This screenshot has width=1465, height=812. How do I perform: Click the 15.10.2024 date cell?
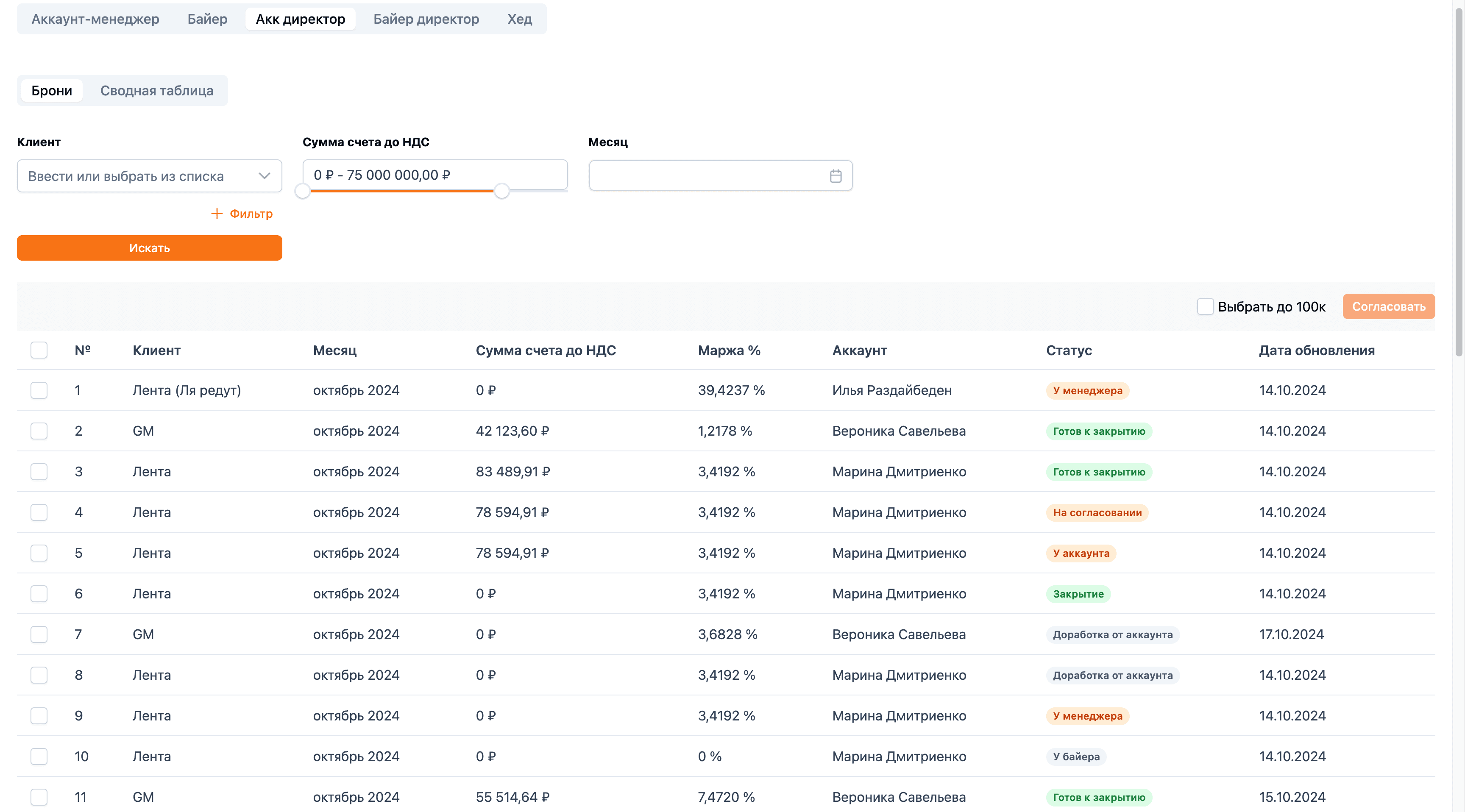point(1292,797)
